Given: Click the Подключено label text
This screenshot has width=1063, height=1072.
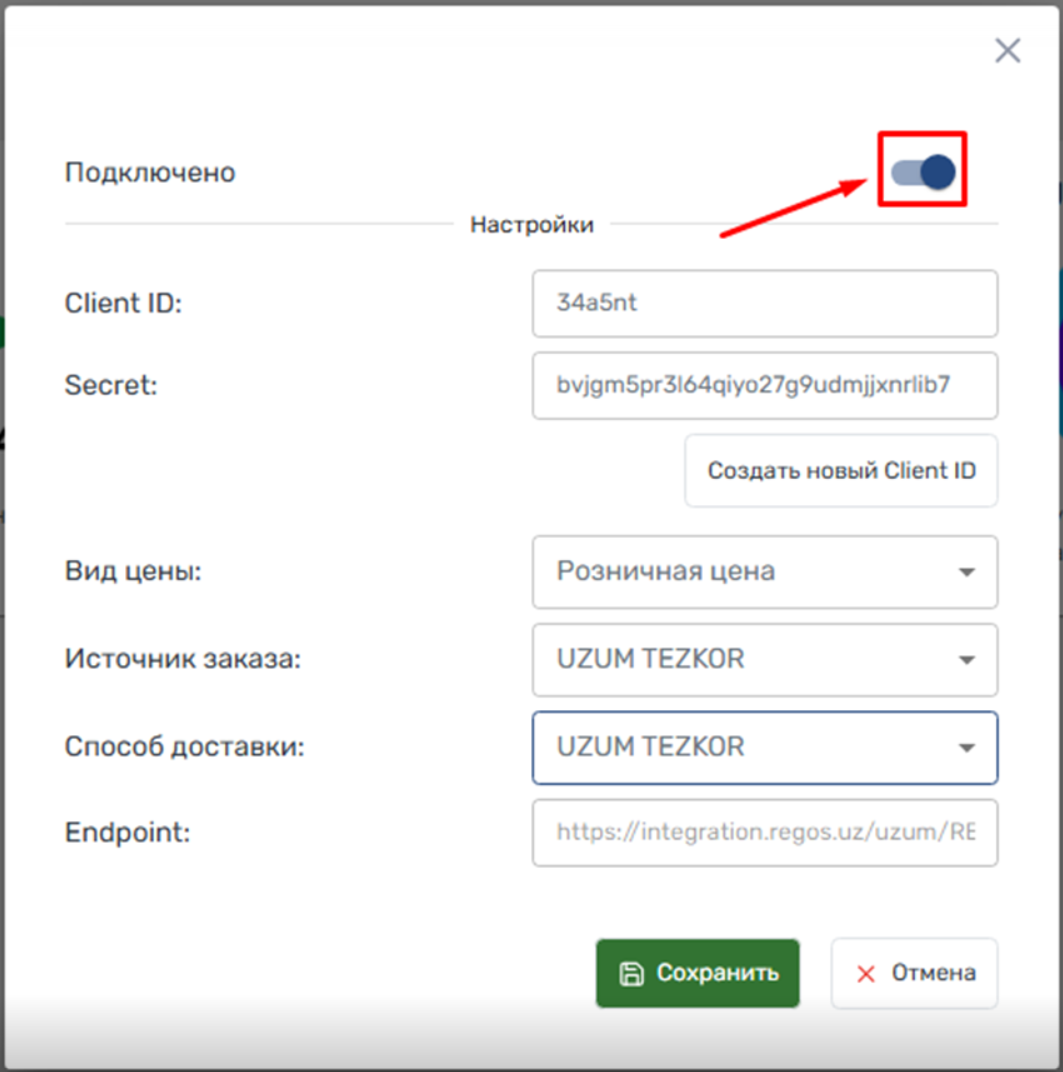Looking at the screenshot, I should click(x=150, y=172).
